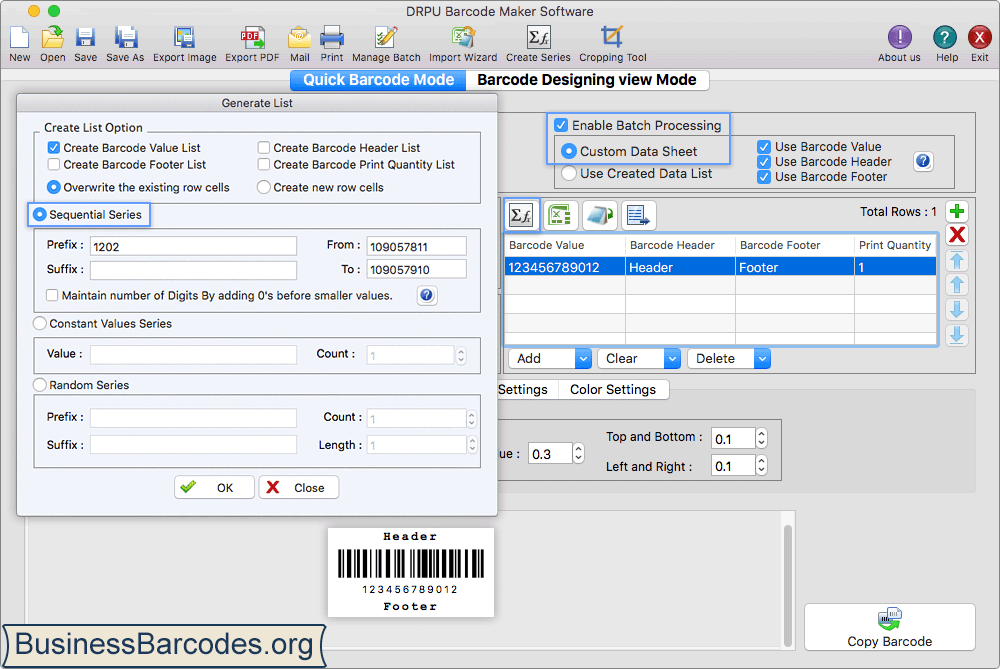The image size is (1000, 669).
Task: Click the Export PDF toolbar icon
Action: (x=252, y=40)
